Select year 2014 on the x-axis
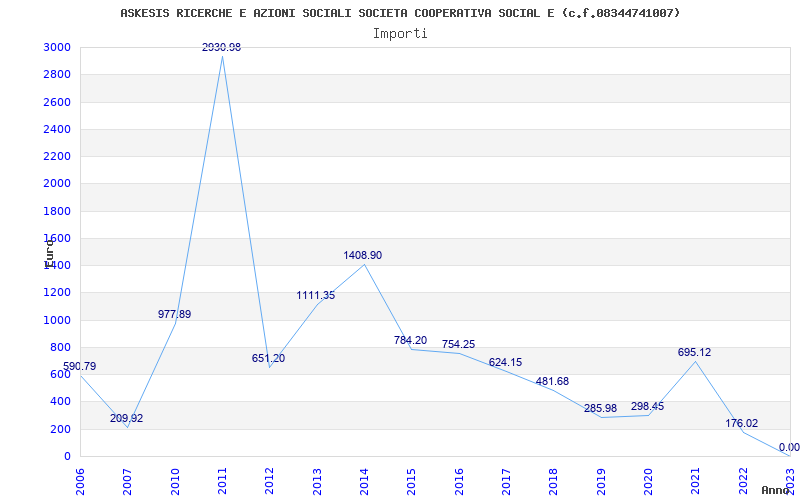The height and width of the screenshot is (500, 800). pyautogui.click(x=364, y=480)
